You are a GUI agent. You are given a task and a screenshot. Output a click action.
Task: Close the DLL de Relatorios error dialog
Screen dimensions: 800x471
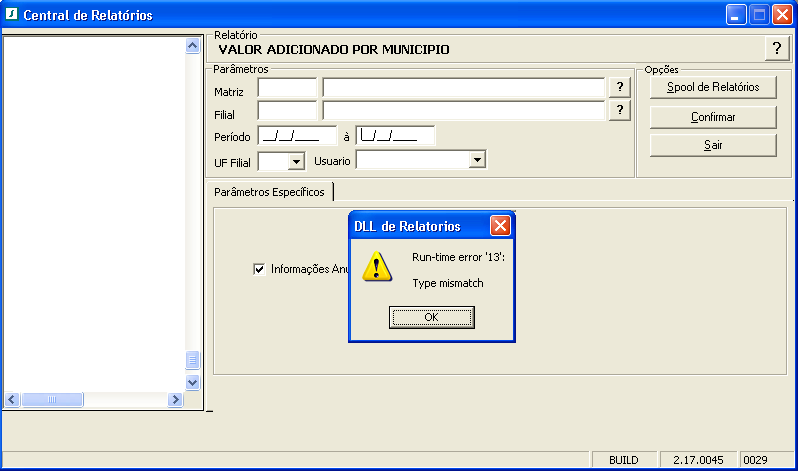coord(500,226)
